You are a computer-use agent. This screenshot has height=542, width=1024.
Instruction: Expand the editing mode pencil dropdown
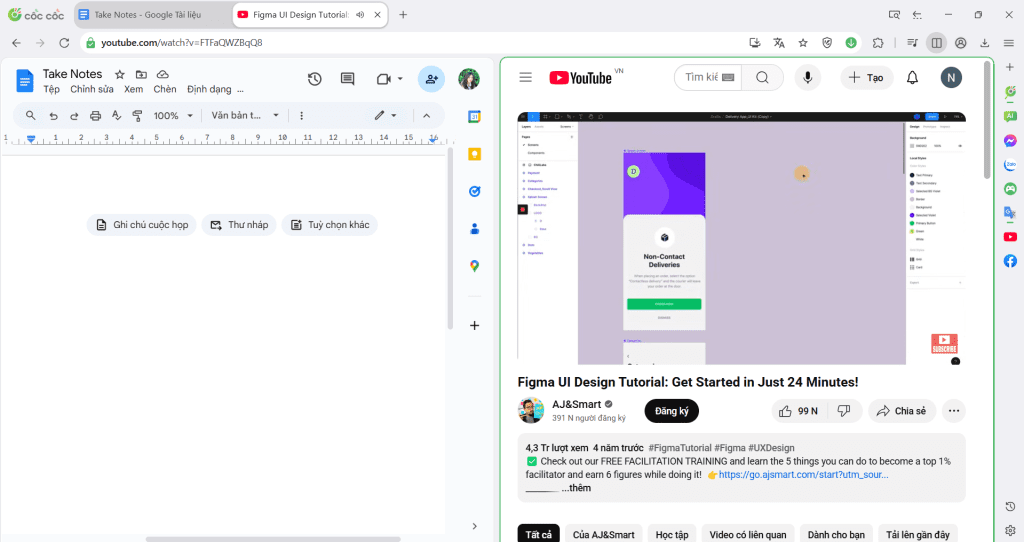(x=386, y=116)
